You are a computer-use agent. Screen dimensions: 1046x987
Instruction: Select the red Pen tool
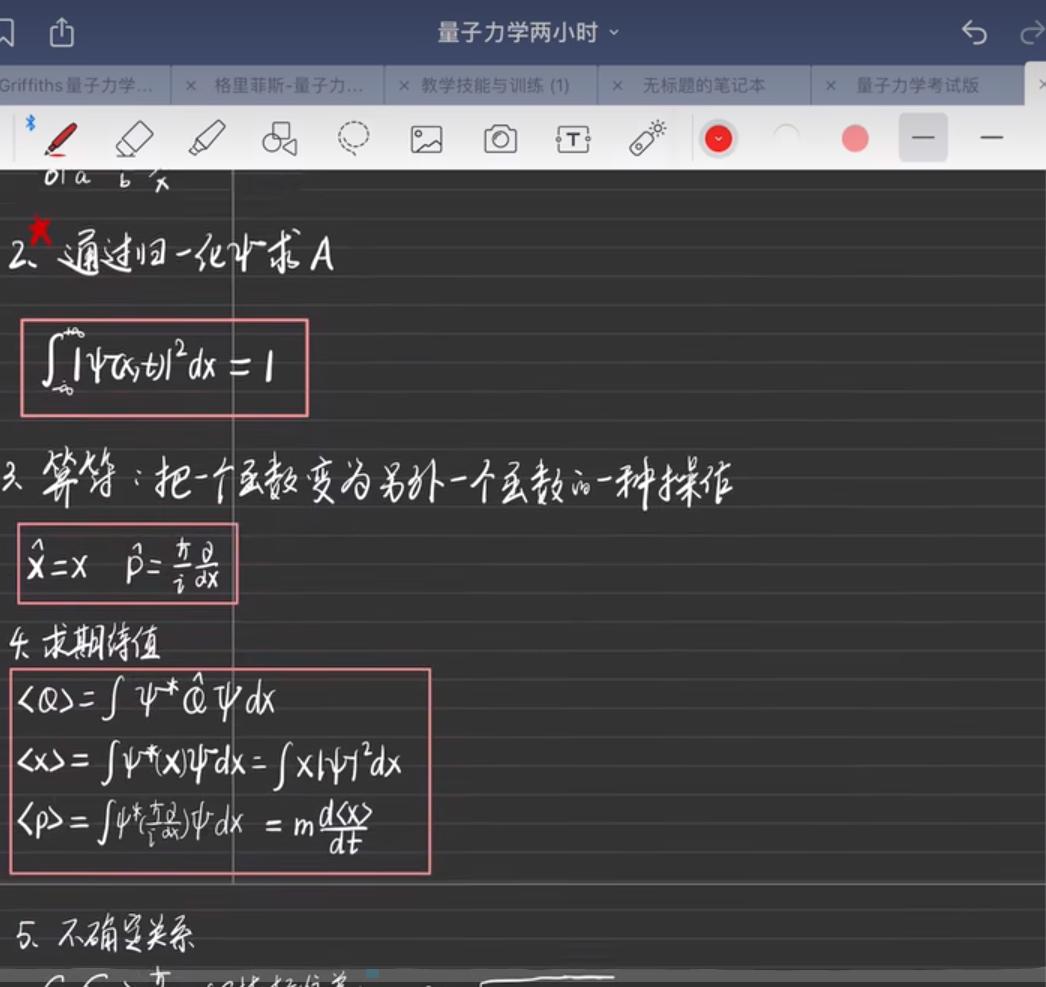point(60,139)
